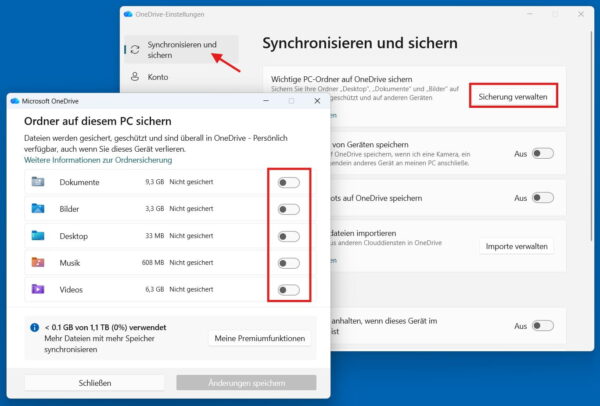The height and width of the screenshot is (406, 600).
Task: Click 'Wichtige PC-Ordner auf OneDrive sichern' heading
Action: (341, 79)
